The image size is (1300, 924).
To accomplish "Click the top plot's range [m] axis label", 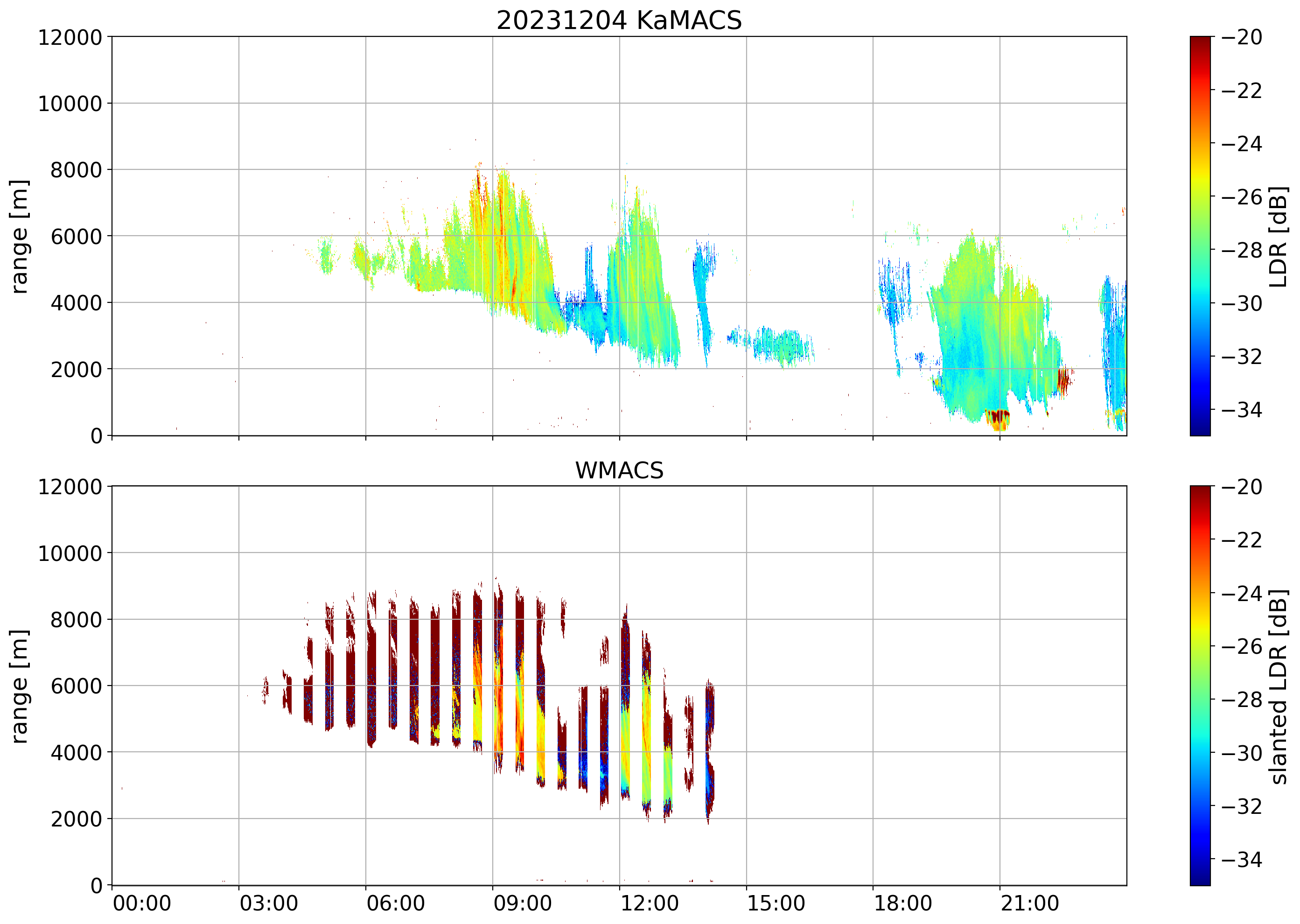I will 19,236.
